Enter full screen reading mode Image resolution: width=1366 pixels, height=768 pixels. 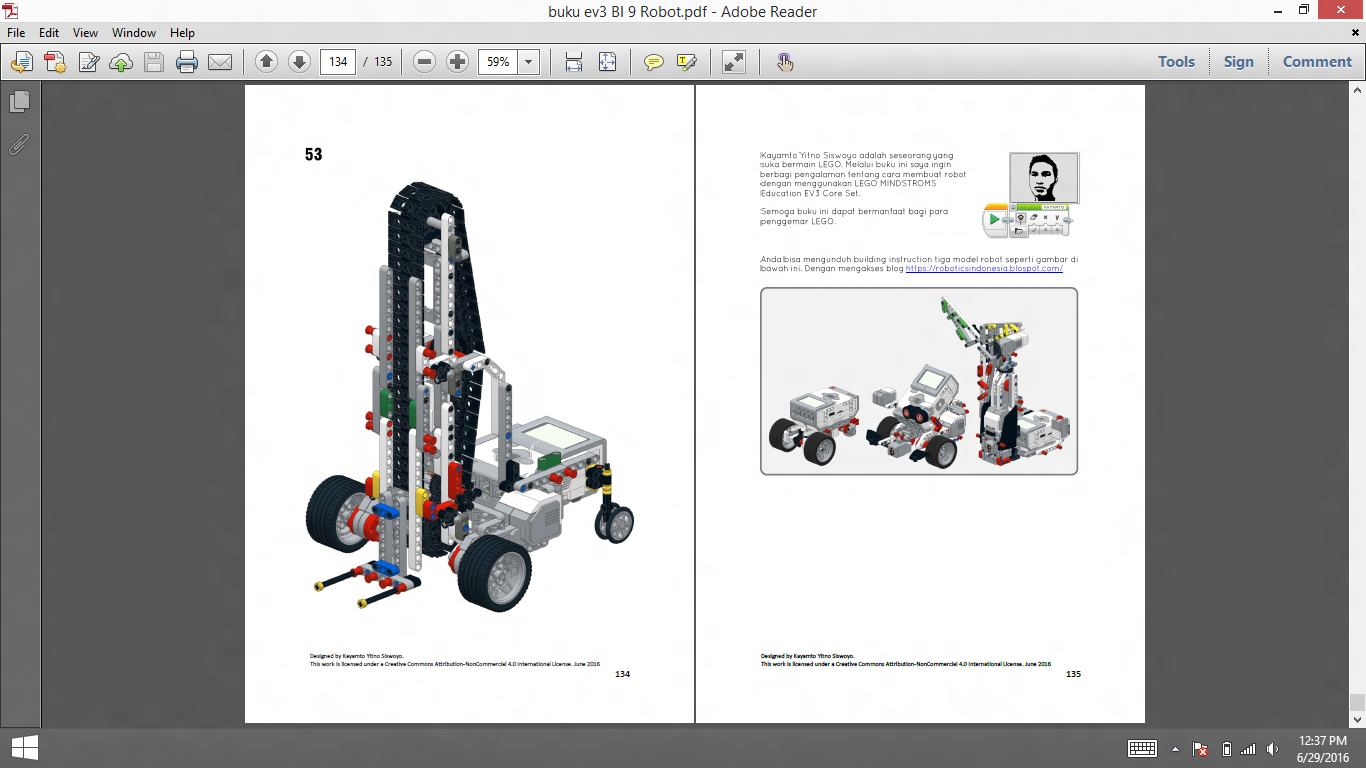coord(733,62)
